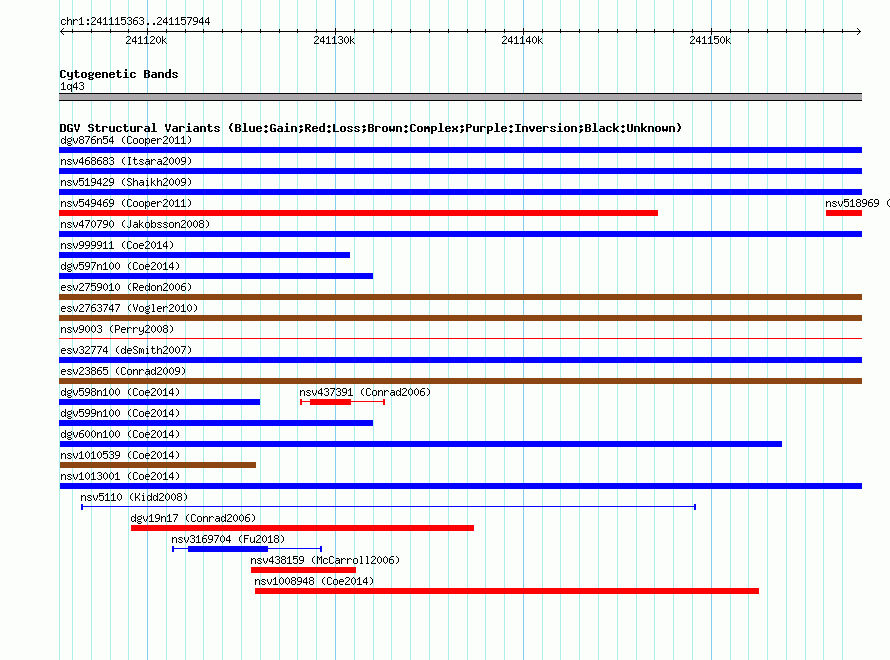Click the thin blue nsv5110 (Kidd2008) line

[x=389, y=507]
